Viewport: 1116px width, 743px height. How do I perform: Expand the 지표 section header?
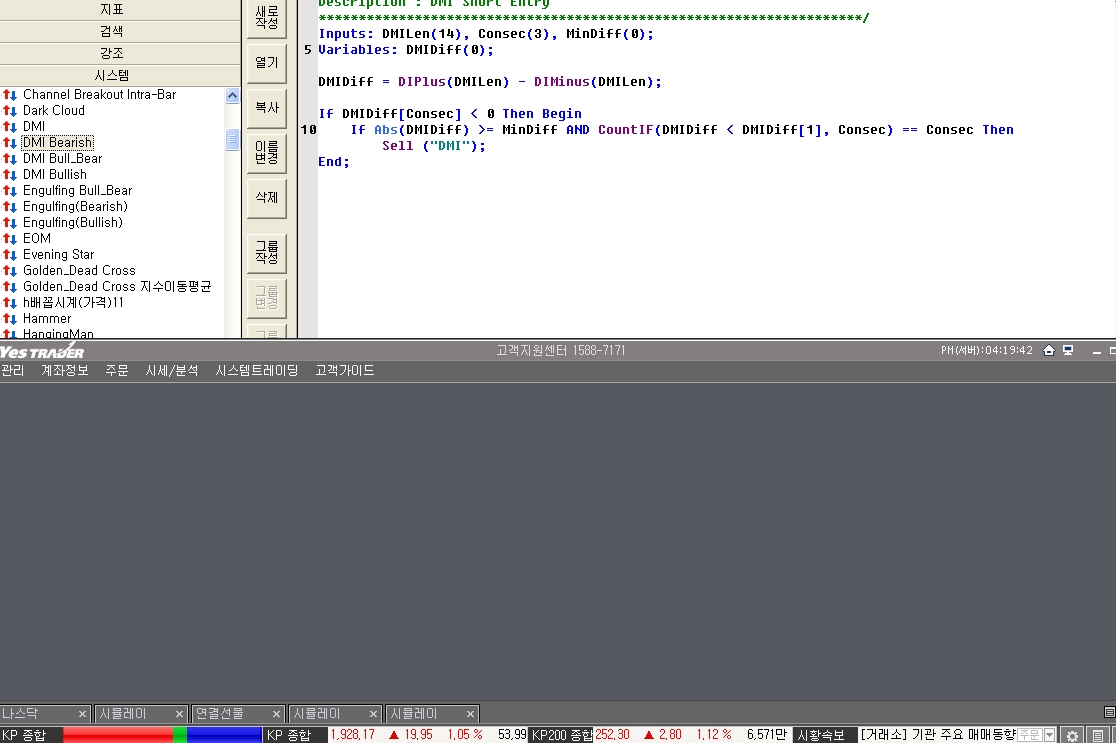112,9
